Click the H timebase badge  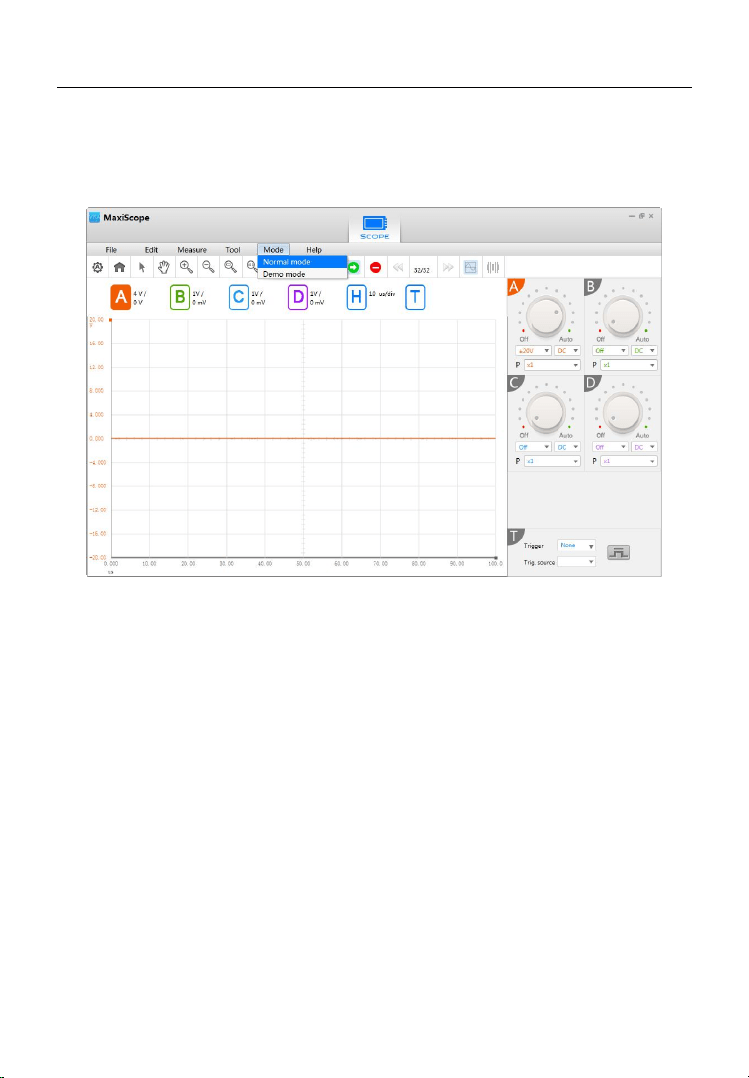tap(356, 298)
